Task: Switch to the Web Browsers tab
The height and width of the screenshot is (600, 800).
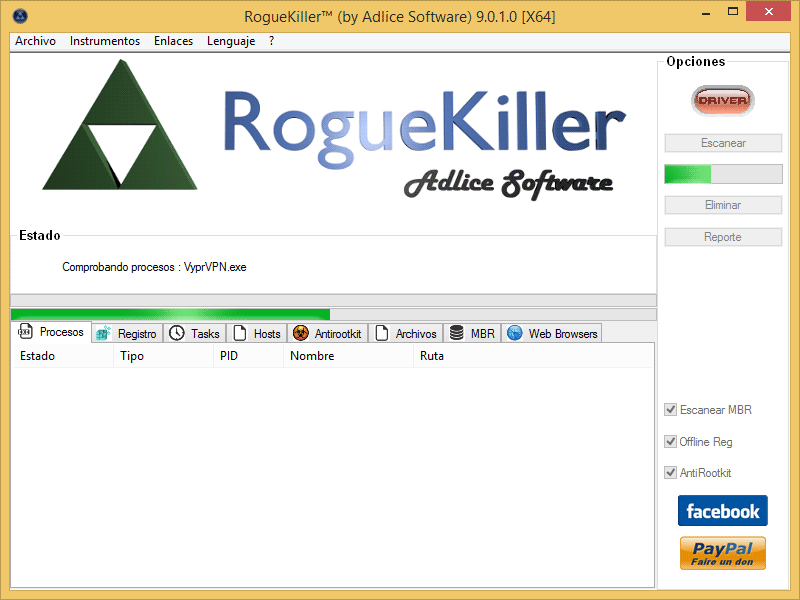Action: [552, 334]
